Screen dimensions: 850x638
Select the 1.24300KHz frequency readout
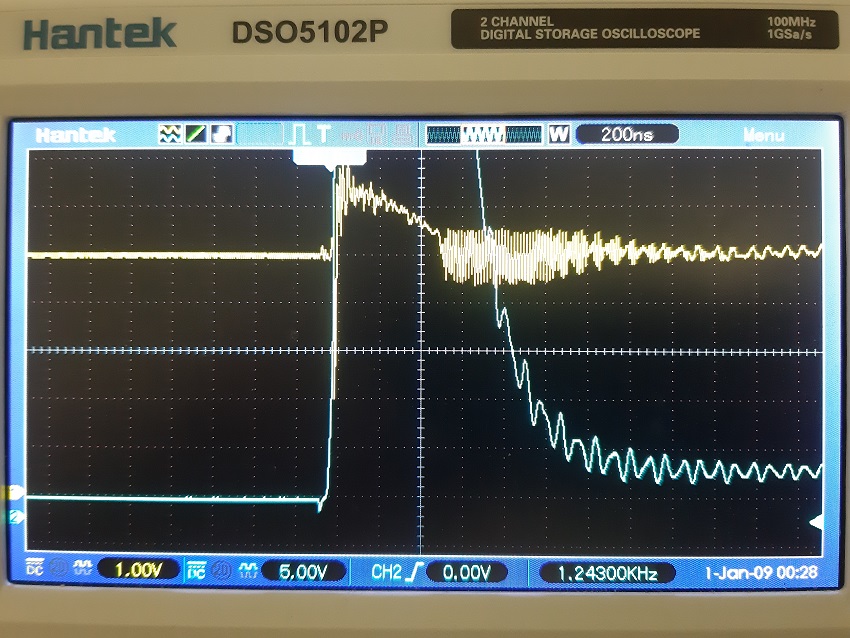[x=608, y=573]
